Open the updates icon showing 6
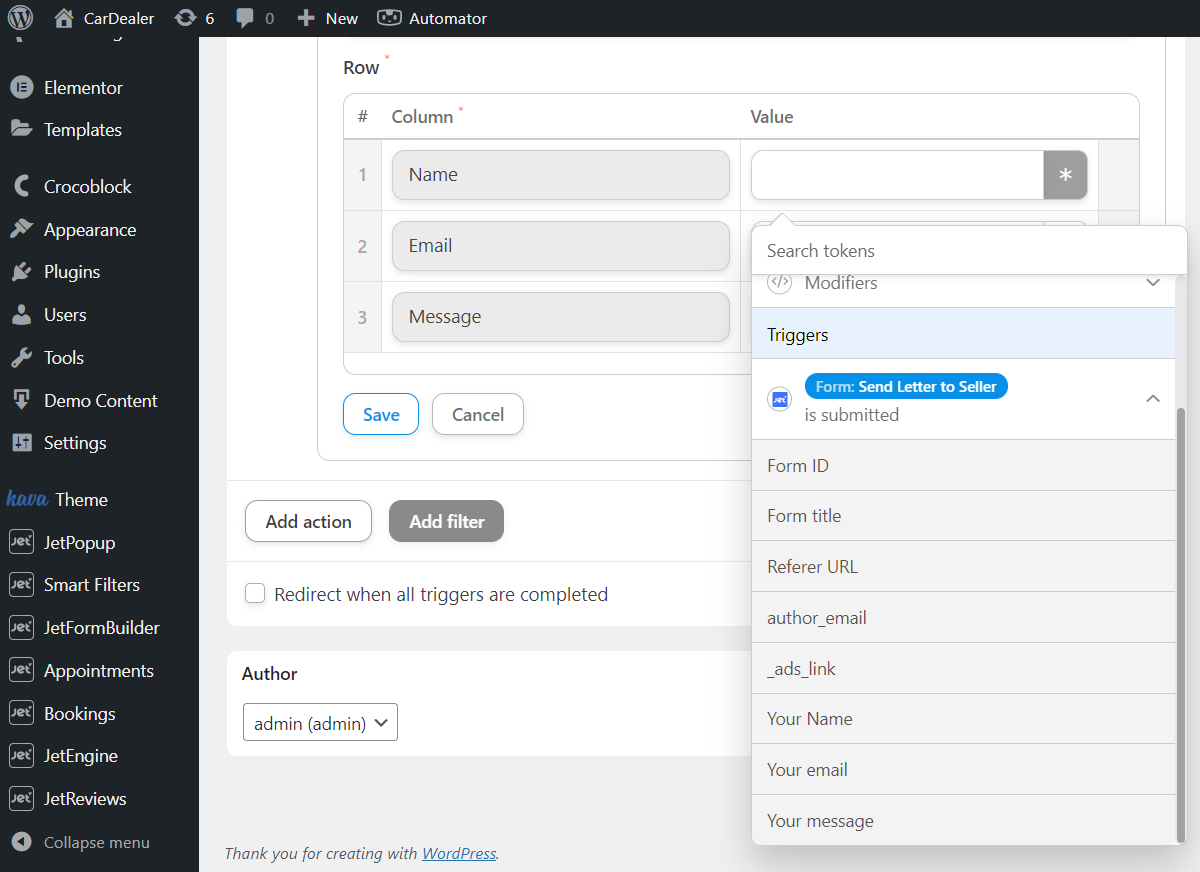Screen dimensions: 1200x872 185,18
